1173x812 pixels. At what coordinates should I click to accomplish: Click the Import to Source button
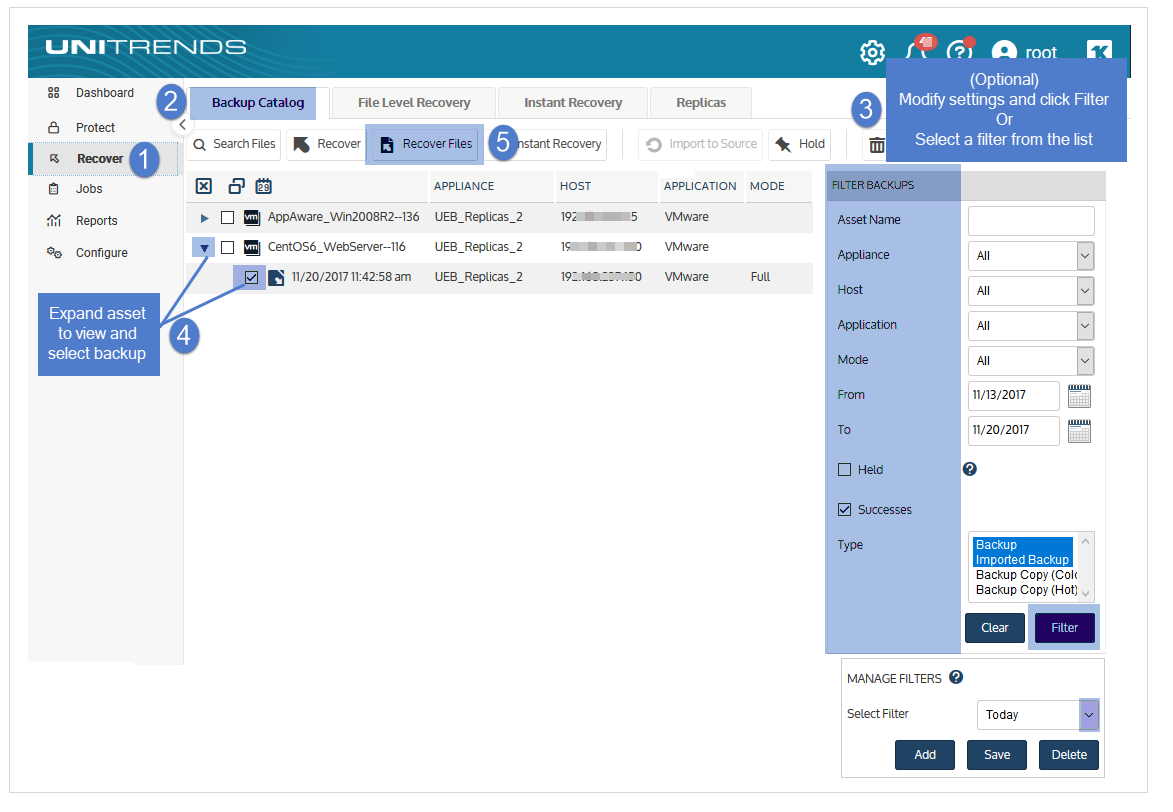(x=701, y=144)
